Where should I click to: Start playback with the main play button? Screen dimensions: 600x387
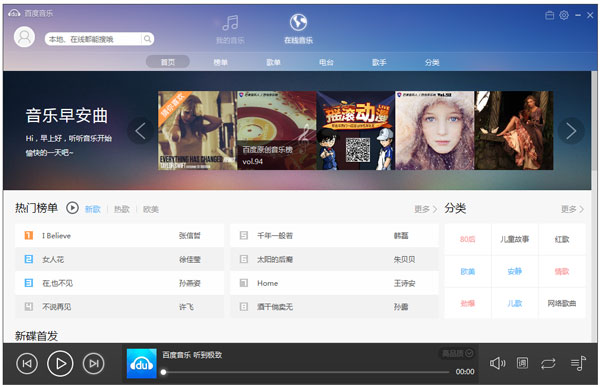pos(60,364)
